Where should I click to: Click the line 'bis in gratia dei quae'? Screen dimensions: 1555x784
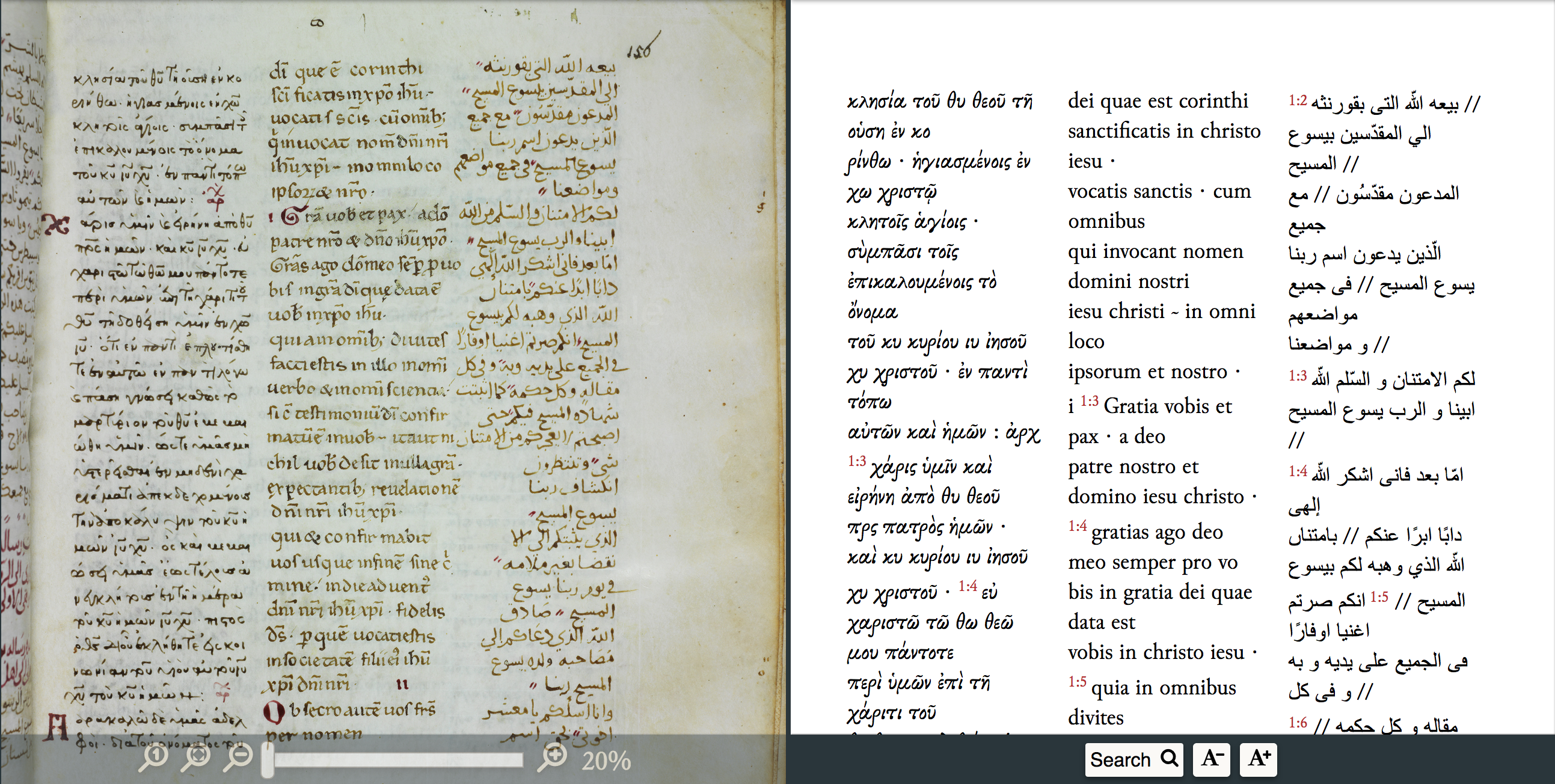pos(1160,592)
